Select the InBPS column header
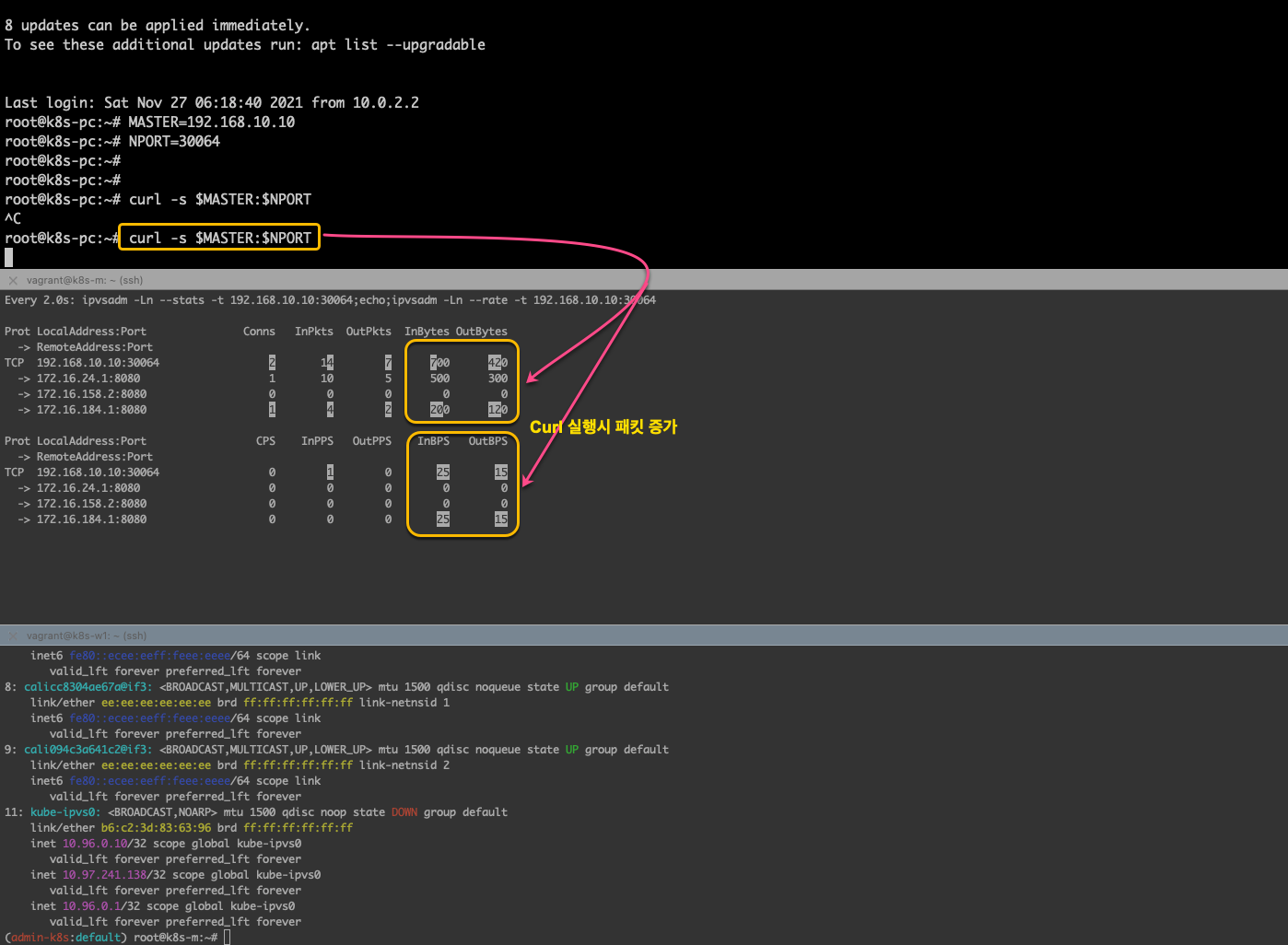 pos(433,441)
